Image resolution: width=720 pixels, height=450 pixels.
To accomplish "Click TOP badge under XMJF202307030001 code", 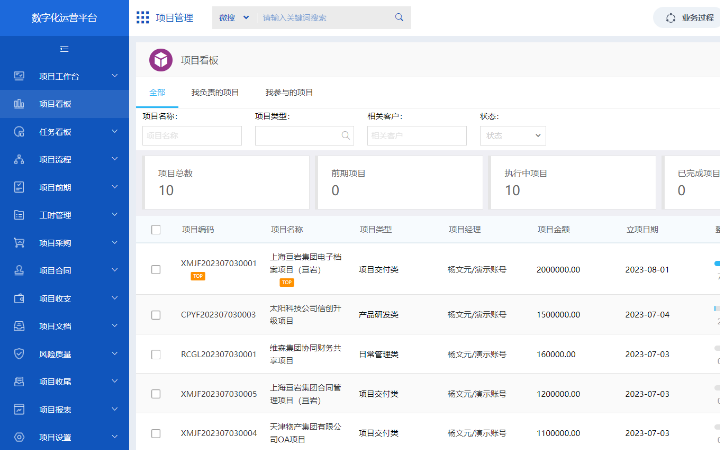I will [198, 276].
